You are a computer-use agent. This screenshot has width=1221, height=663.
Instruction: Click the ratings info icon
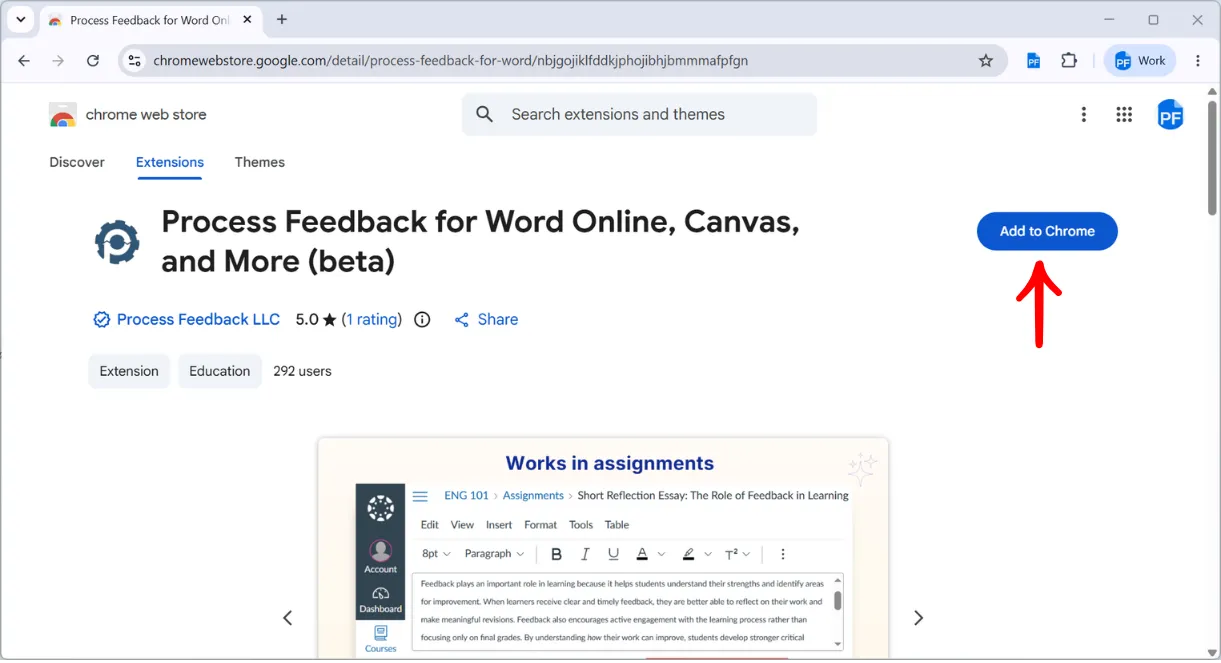click(422, 320)
